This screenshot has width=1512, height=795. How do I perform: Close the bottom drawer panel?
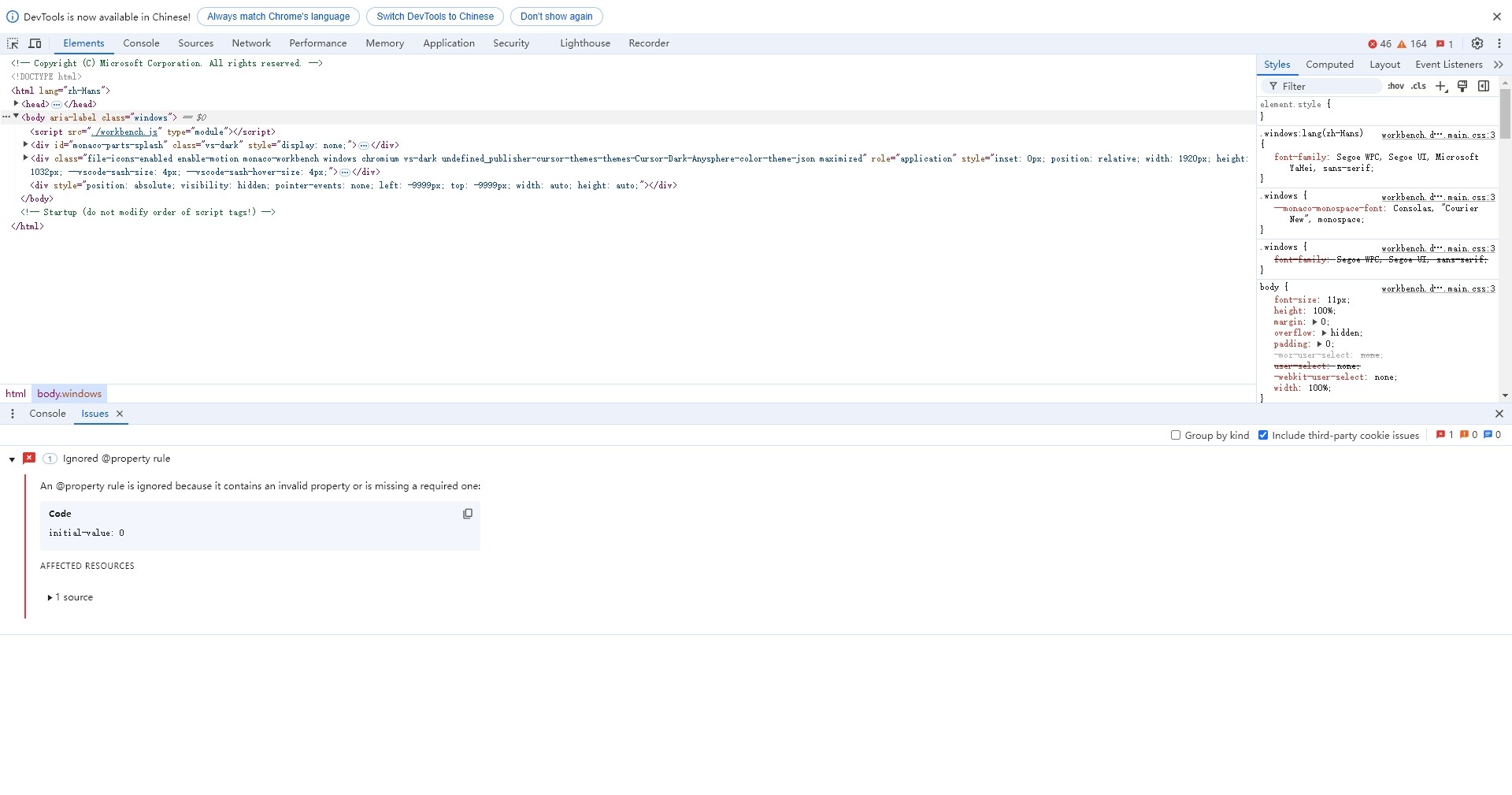(1499, 414)
